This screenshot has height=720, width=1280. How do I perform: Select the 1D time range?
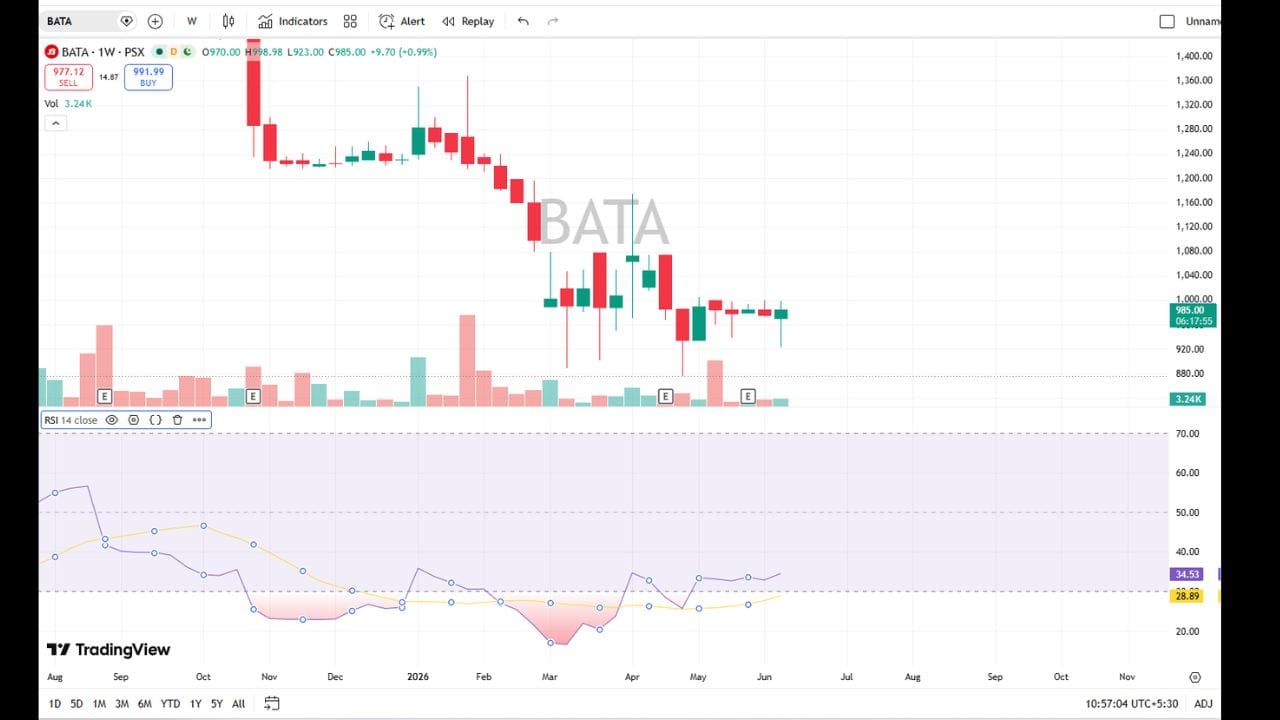coord(55,704)
